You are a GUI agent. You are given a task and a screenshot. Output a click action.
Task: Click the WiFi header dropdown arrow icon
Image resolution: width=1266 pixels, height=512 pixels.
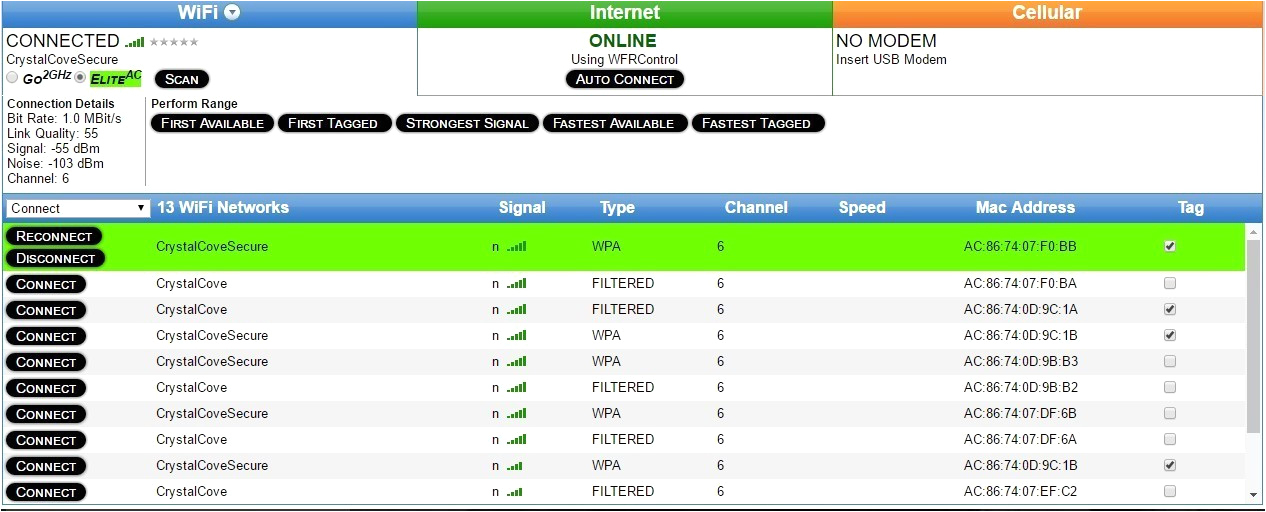coord(232,13)
